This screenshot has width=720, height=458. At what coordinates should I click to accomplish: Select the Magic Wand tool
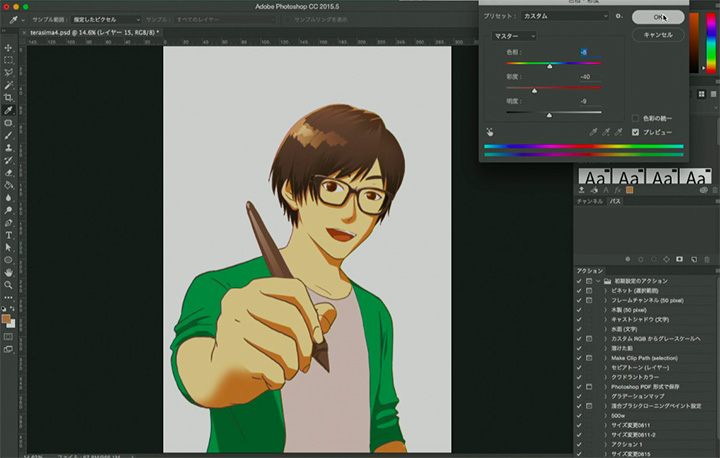(8, 85)
